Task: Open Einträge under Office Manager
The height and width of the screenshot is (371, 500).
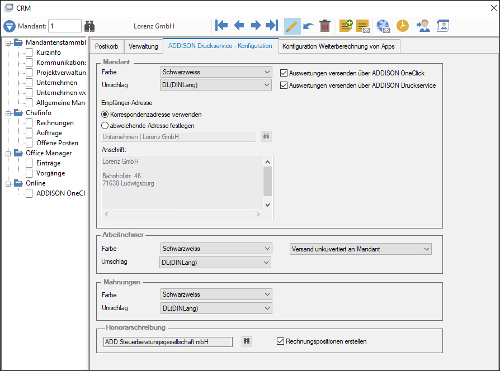Action: click(x=48, y=163)
